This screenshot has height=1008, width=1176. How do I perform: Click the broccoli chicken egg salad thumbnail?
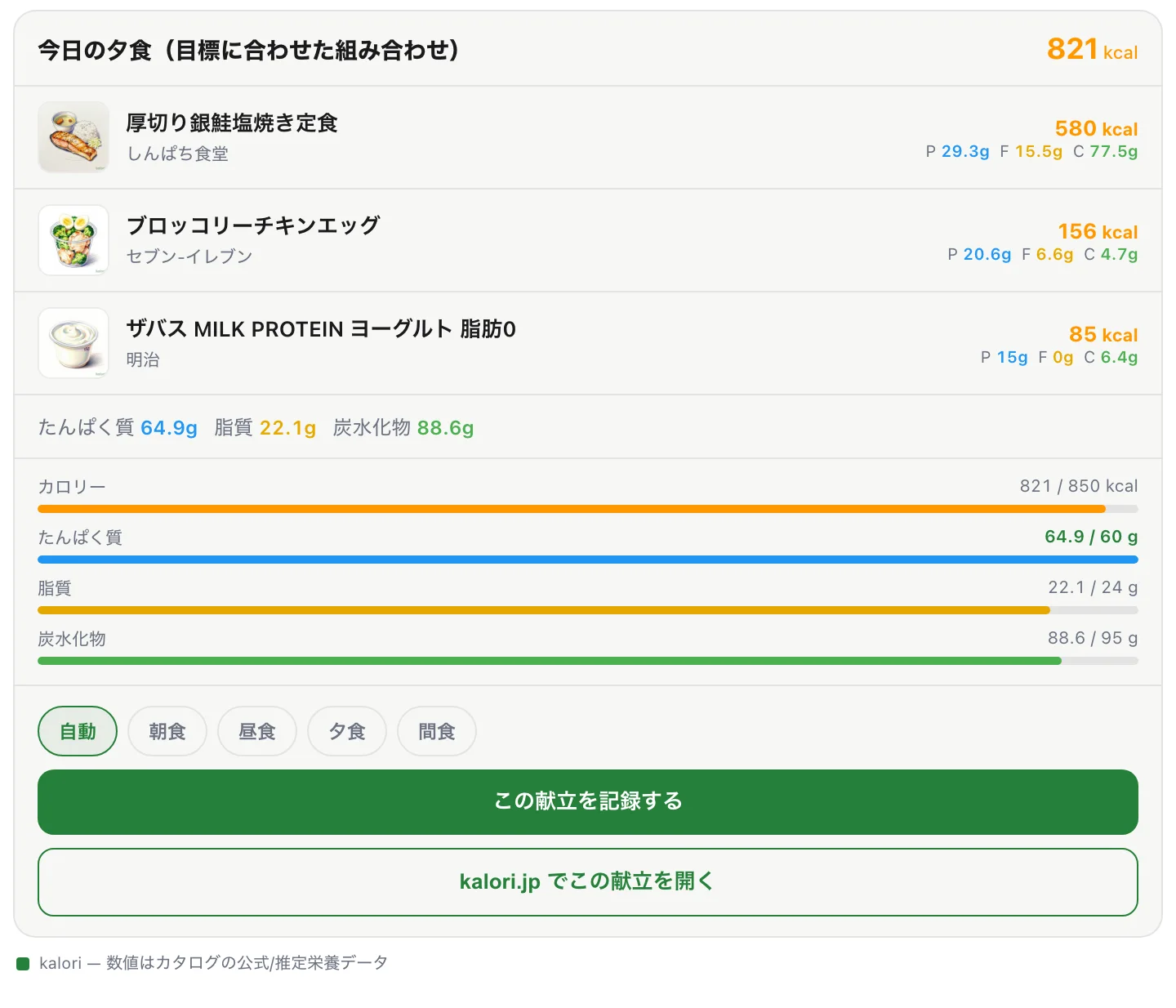click(x=73, y=240)
